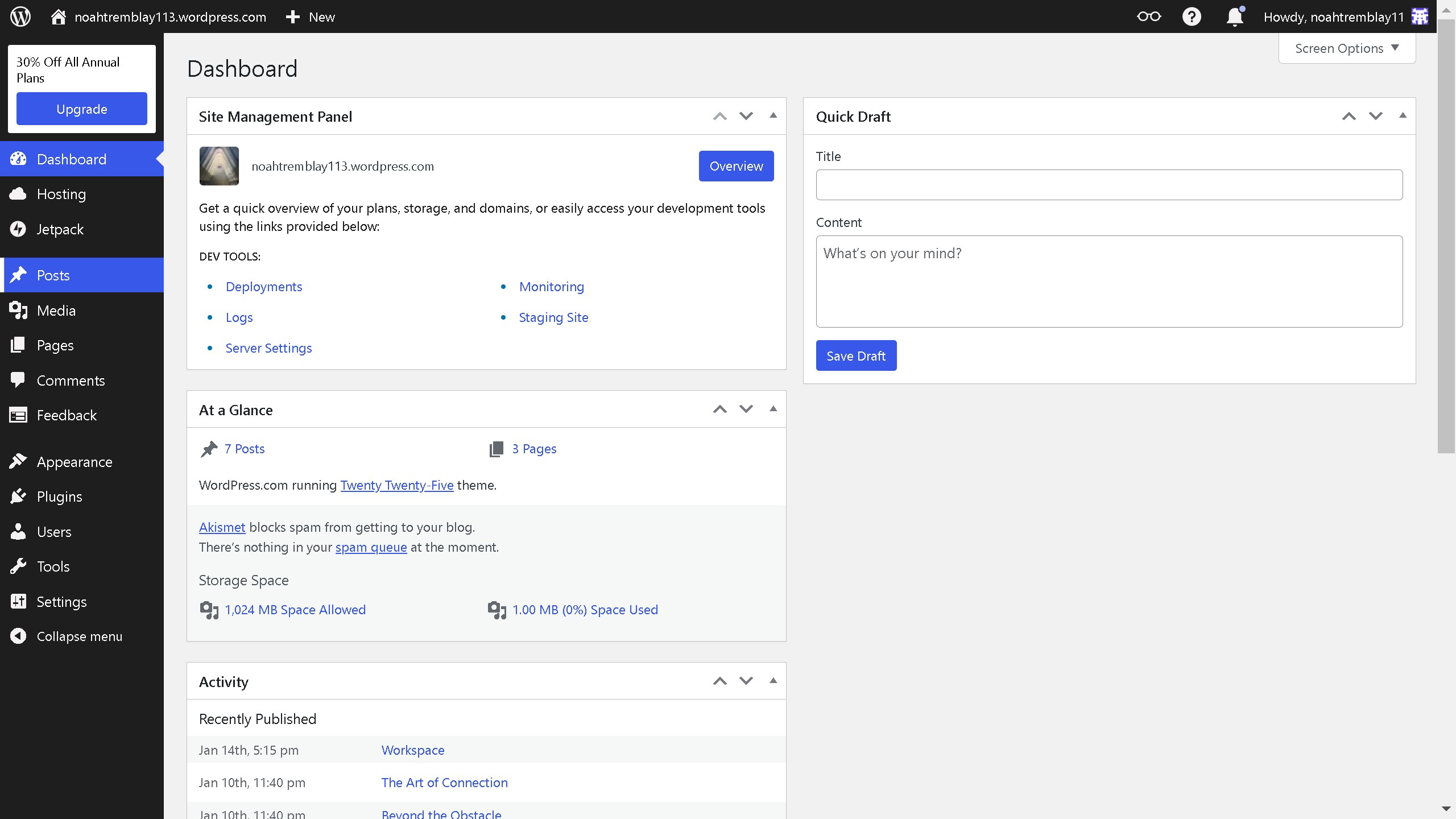Click your profile avatar in the top bar
1456x819 pixels.
coord(1420,16)
